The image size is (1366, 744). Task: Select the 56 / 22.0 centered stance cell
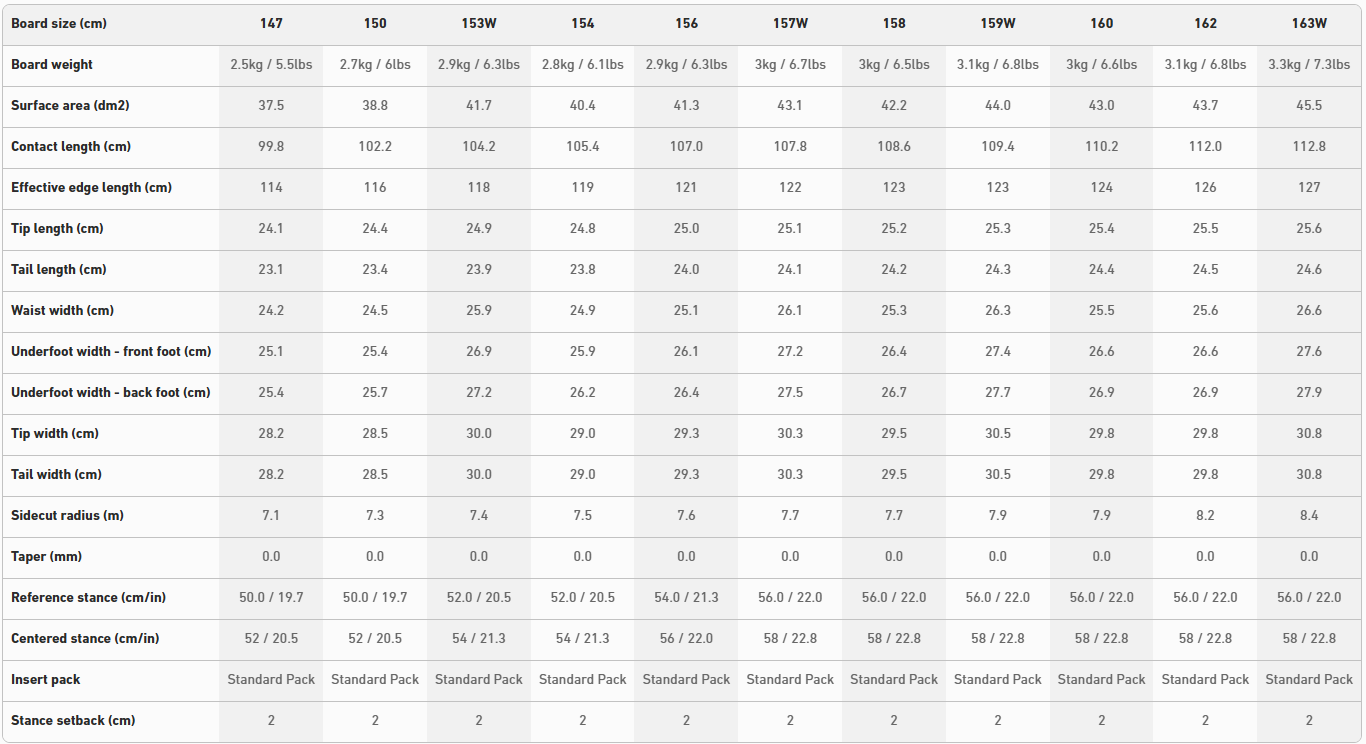(686, 638)
